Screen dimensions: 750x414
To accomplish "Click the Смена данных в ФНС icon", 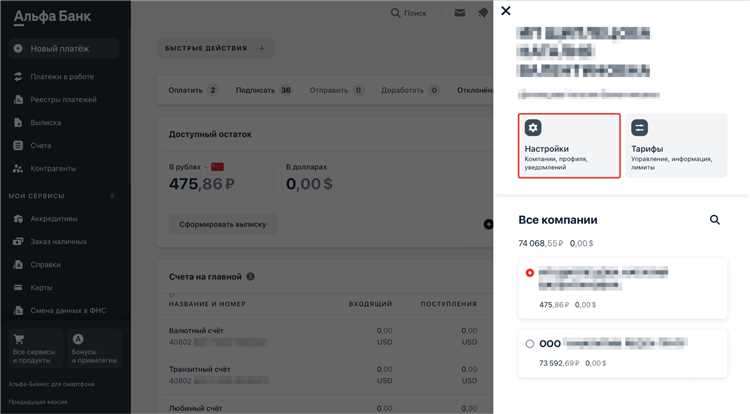I will (x=18, y=310).
